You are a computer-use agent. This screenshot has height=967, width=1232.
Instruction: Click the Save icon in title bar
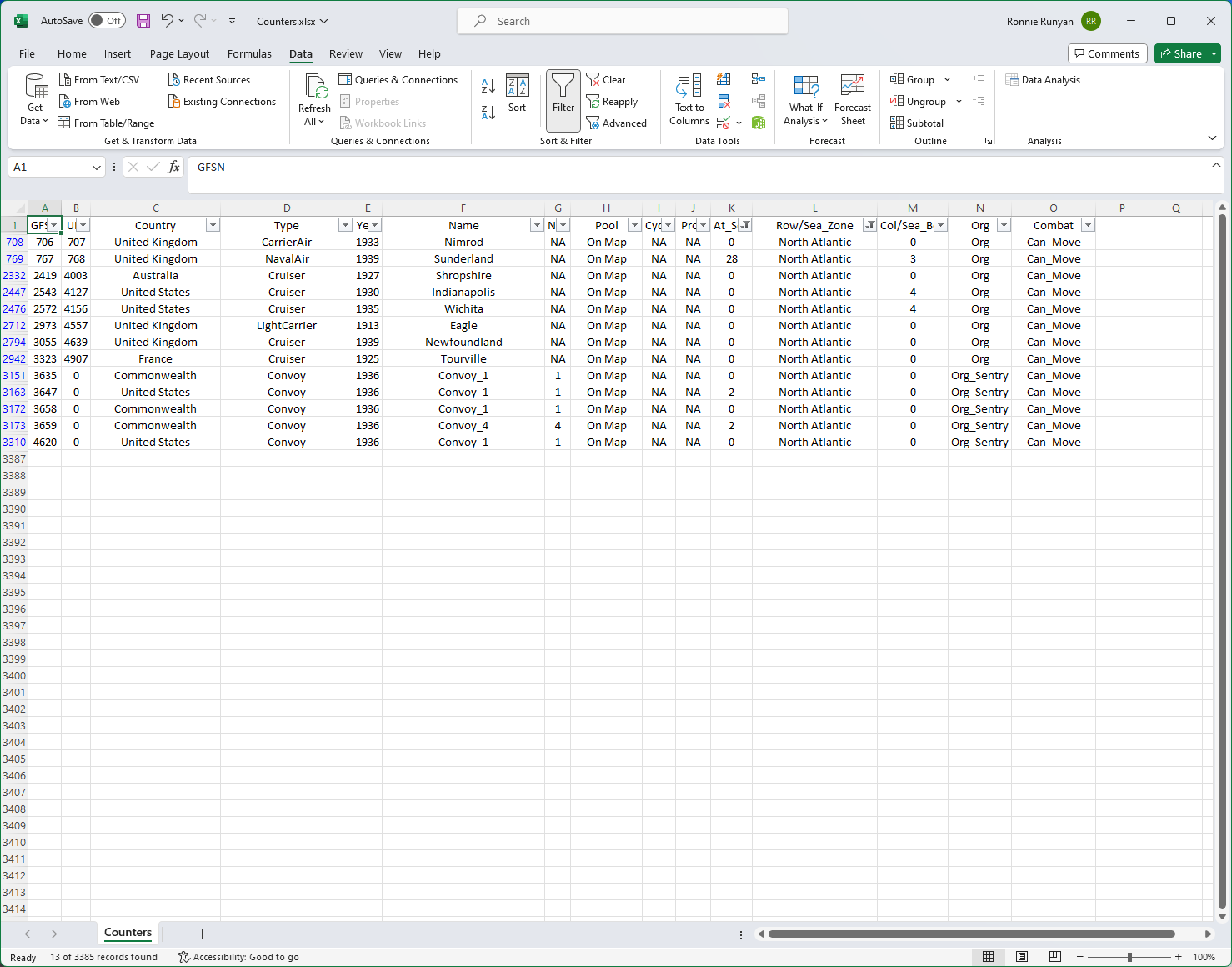tap(143, 21)
